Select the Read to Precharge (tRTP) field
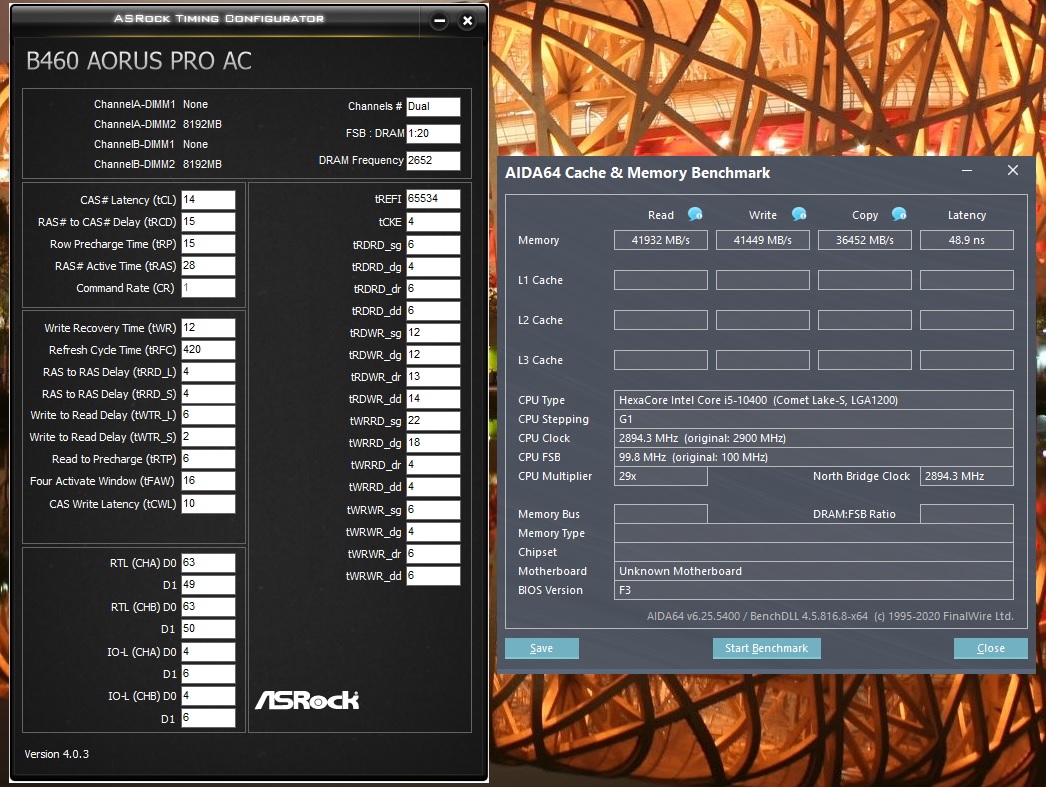 208,460
